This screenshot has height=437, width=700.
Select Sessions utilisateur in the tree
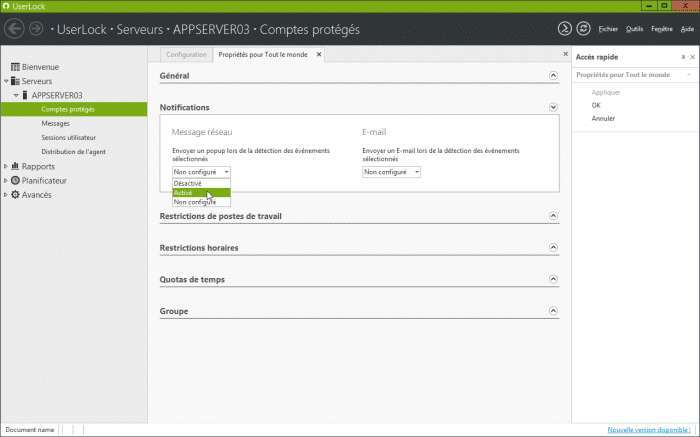tap(69, 138)
